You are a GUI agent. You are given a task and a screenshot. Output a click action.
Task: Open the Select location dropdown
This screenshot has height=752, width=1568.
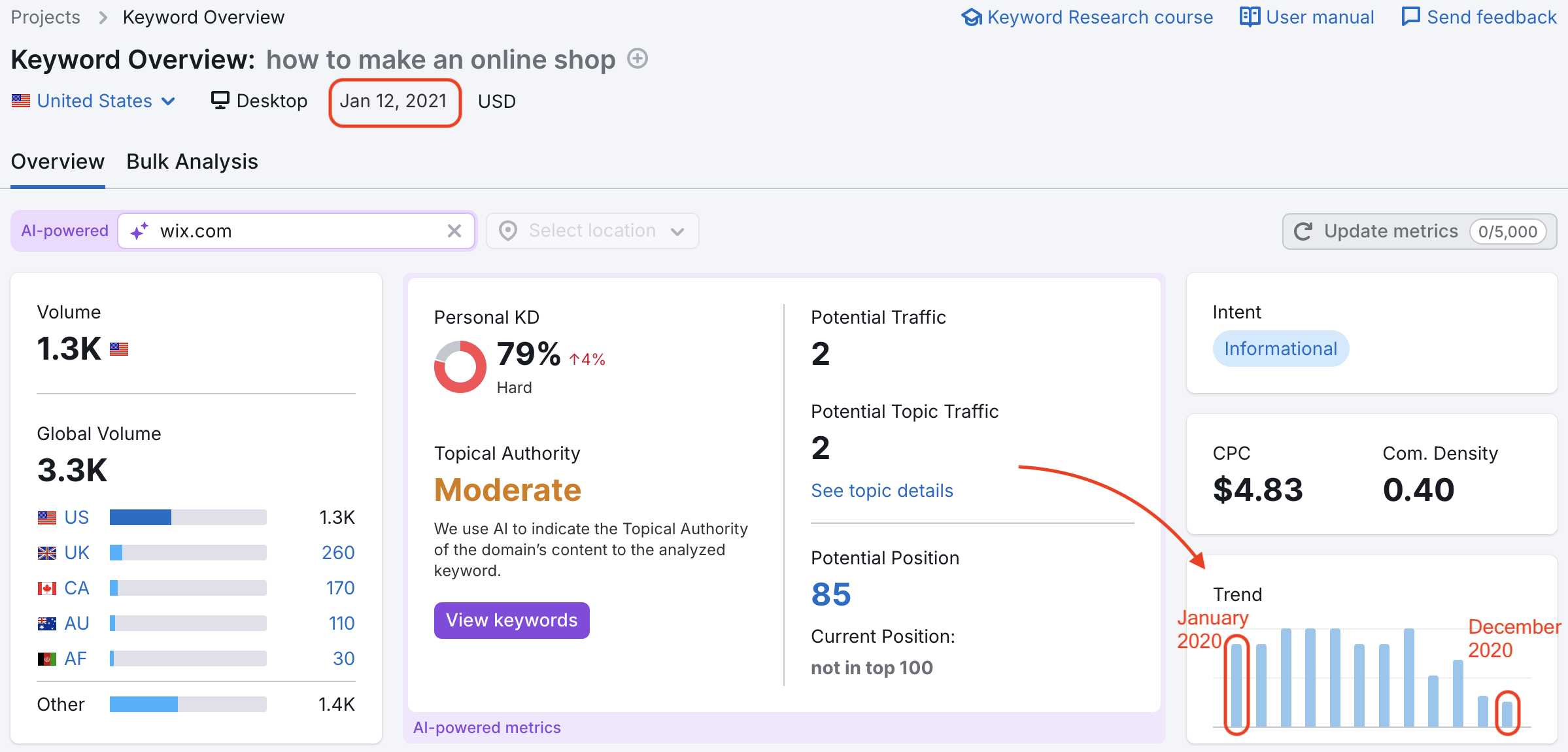592,231
